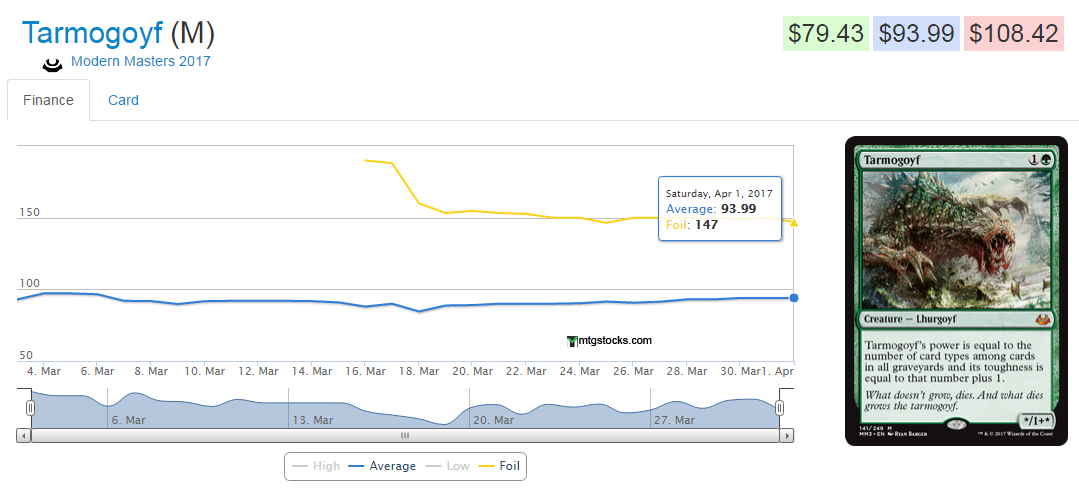
Task: Click the mtgstocks.com logo icon on chart
Action: click(572, 341)
